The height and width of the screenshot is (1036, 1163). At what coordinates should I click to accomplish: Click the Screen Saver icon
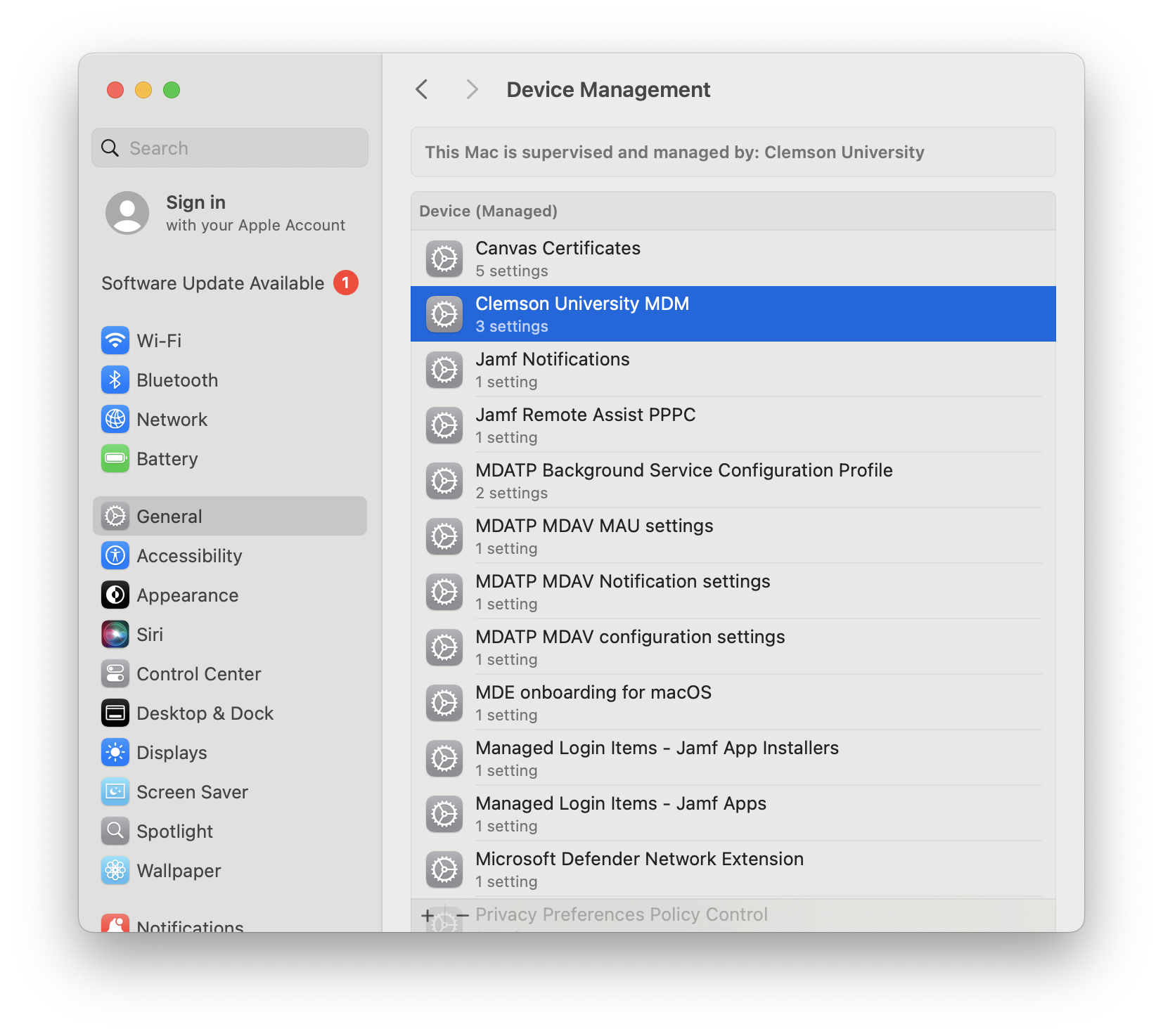click(x=115, y=792)
